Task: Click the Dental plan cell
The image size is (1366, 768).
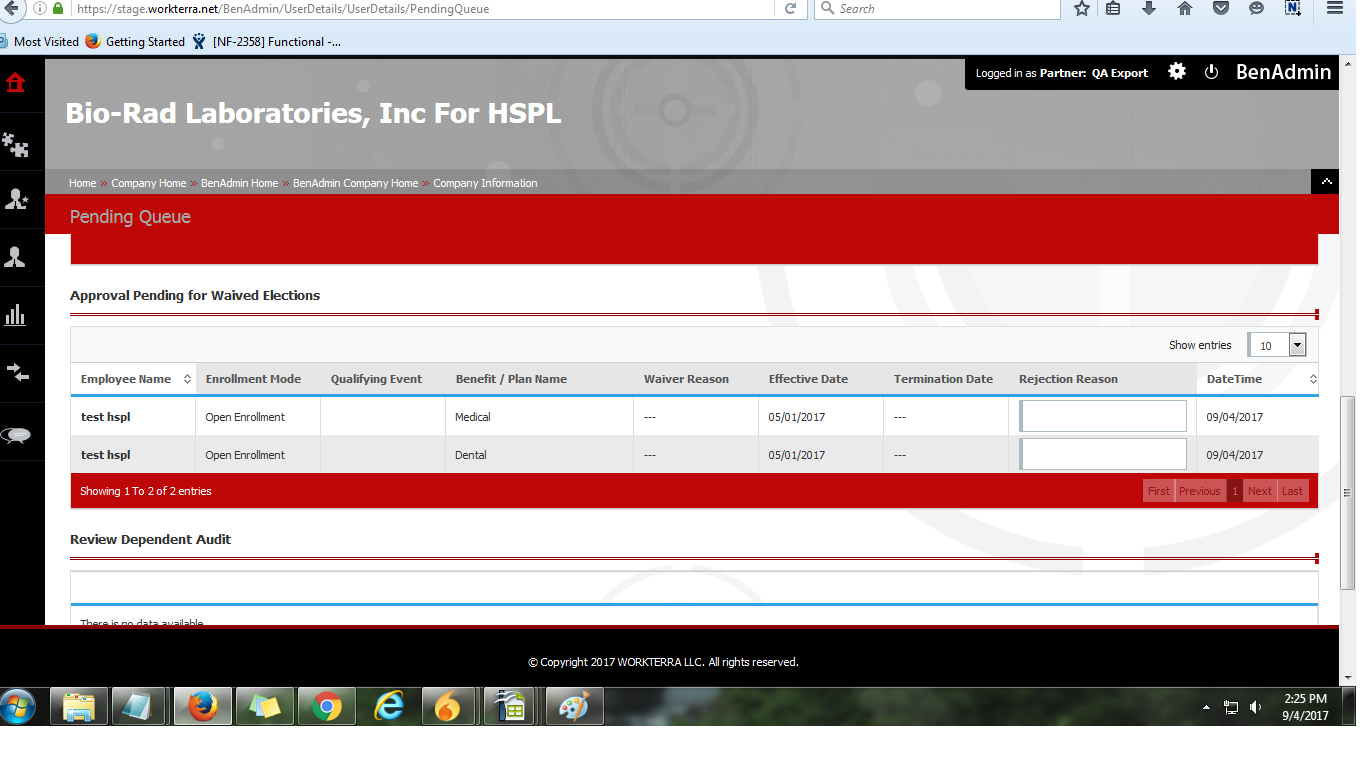Action: pyautogui.click(x=539, y=455)
